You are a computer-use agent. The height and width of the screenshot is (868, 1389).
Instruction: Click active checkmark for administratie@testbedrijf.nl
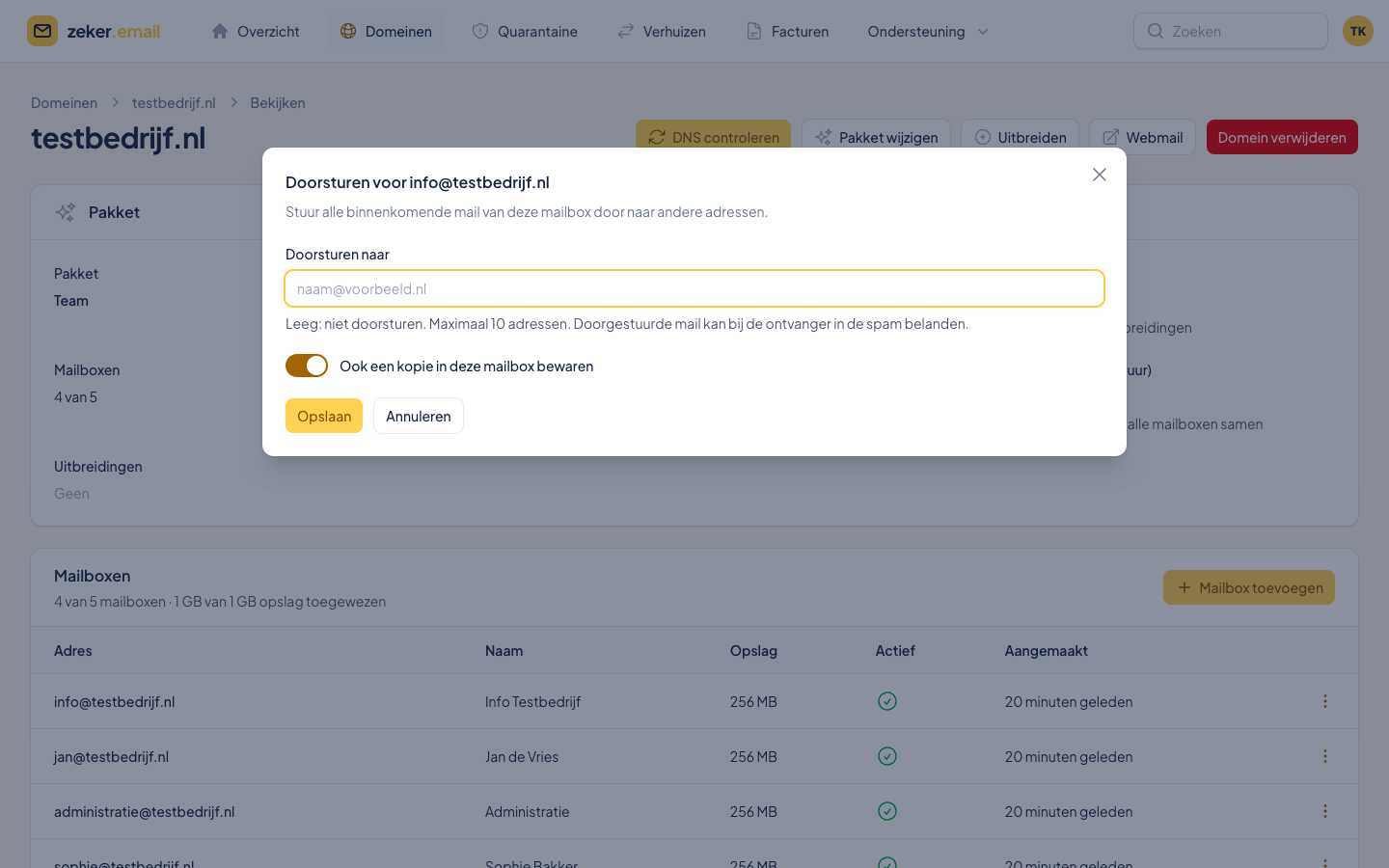click(887, 811)
